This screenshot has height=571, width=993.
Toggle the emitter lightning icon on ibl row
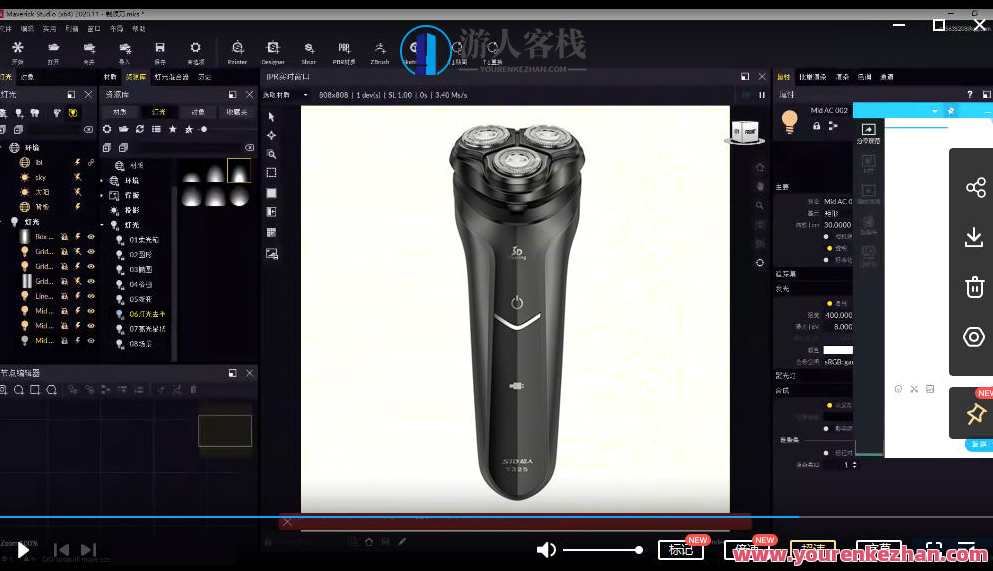click(x=78, y=163)
